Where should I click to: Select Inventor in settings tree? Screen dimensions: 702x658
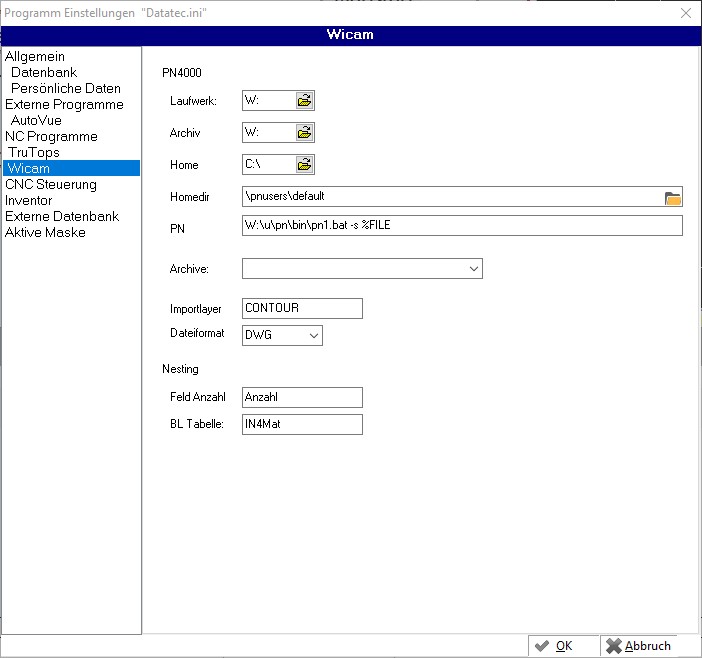pos(28,201)
